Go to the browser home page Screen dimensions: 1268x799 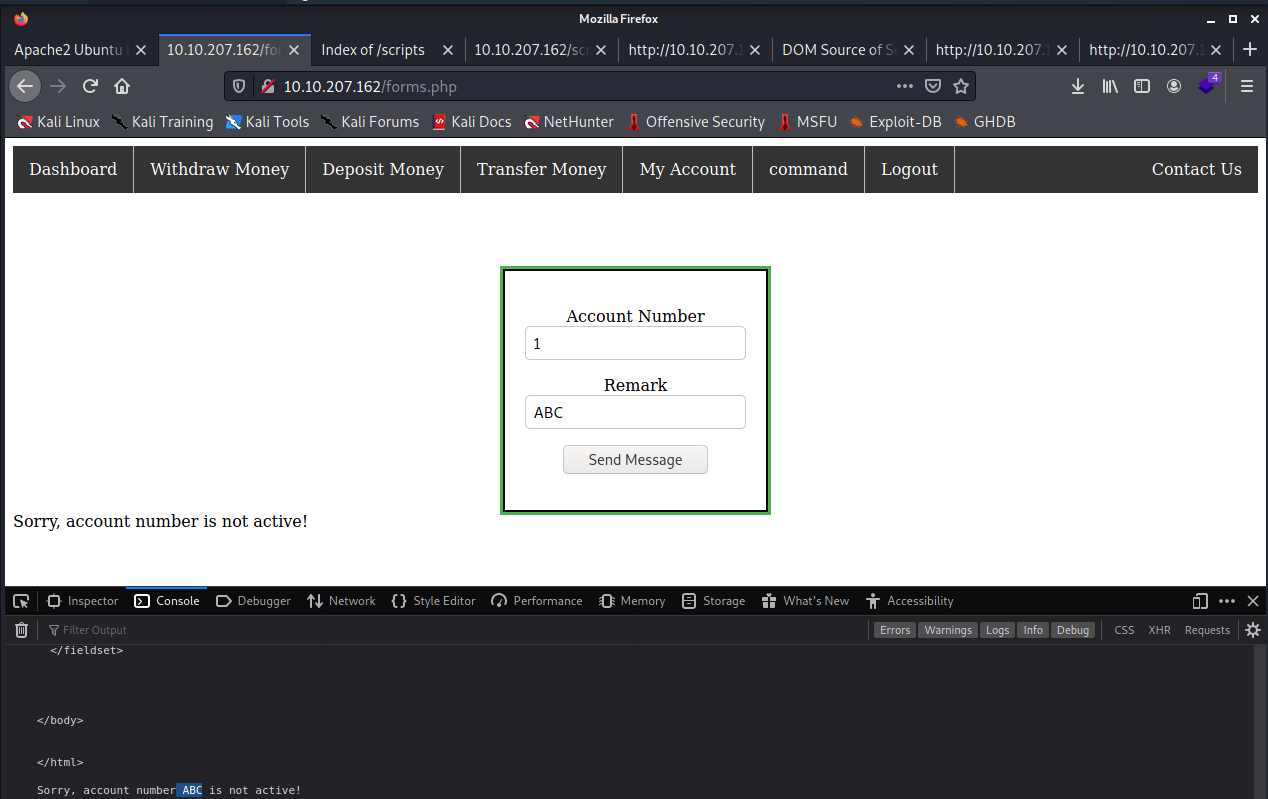pos(122,86)
